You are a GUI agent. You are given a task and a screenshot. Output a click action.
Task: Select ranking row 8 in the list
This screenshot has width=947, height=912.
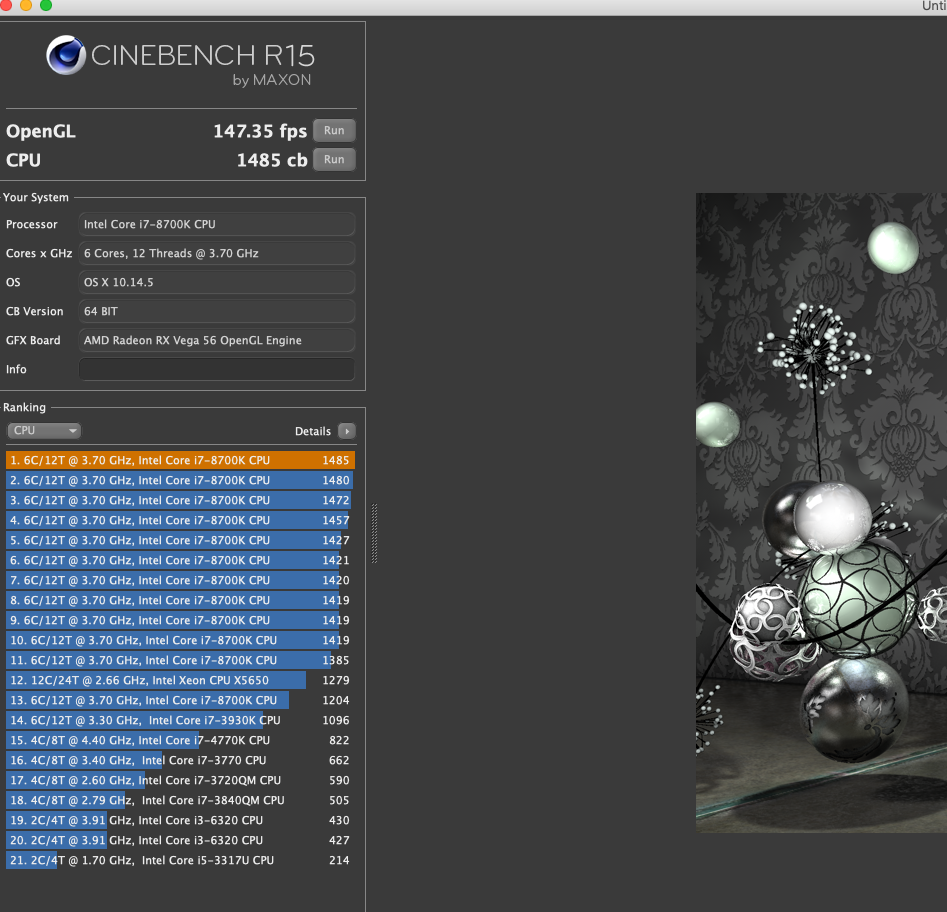180,600
